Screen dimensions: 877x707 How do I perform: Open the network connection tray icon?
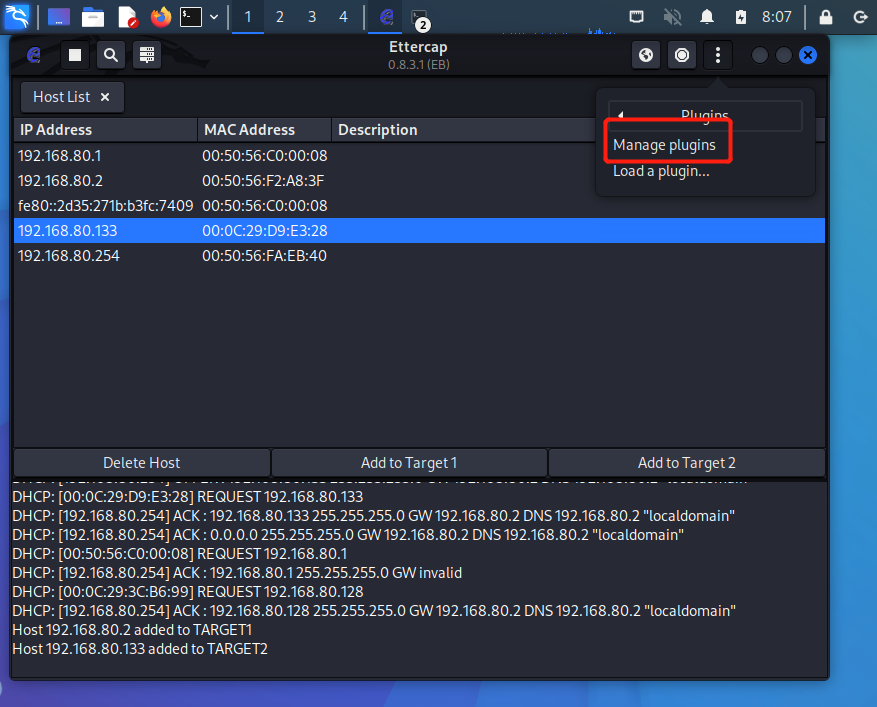point(636,17)
